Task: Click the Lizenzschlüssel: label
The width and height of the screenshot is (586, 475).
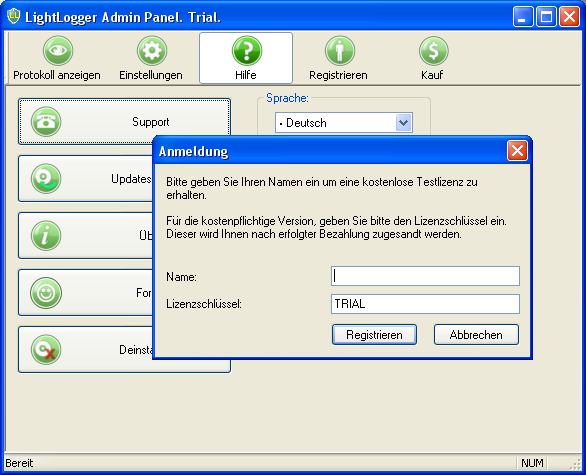Action: [x=204, y=304]
